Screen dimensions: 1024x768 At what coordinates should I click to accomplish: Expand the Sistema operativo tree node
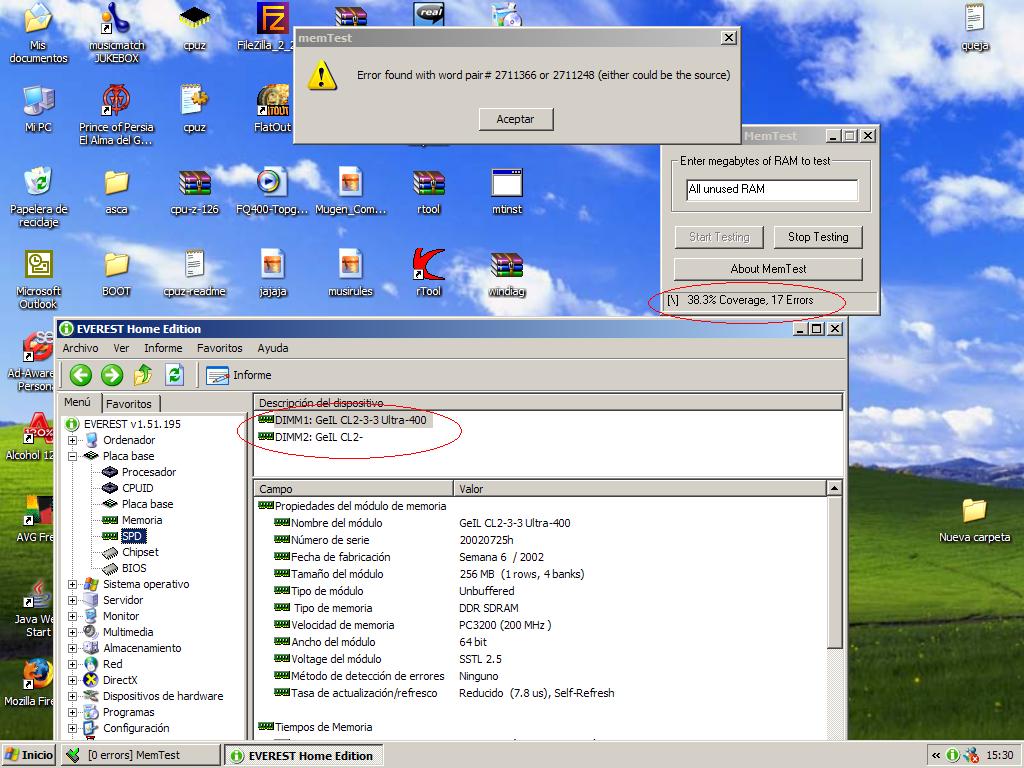point(73,584)
